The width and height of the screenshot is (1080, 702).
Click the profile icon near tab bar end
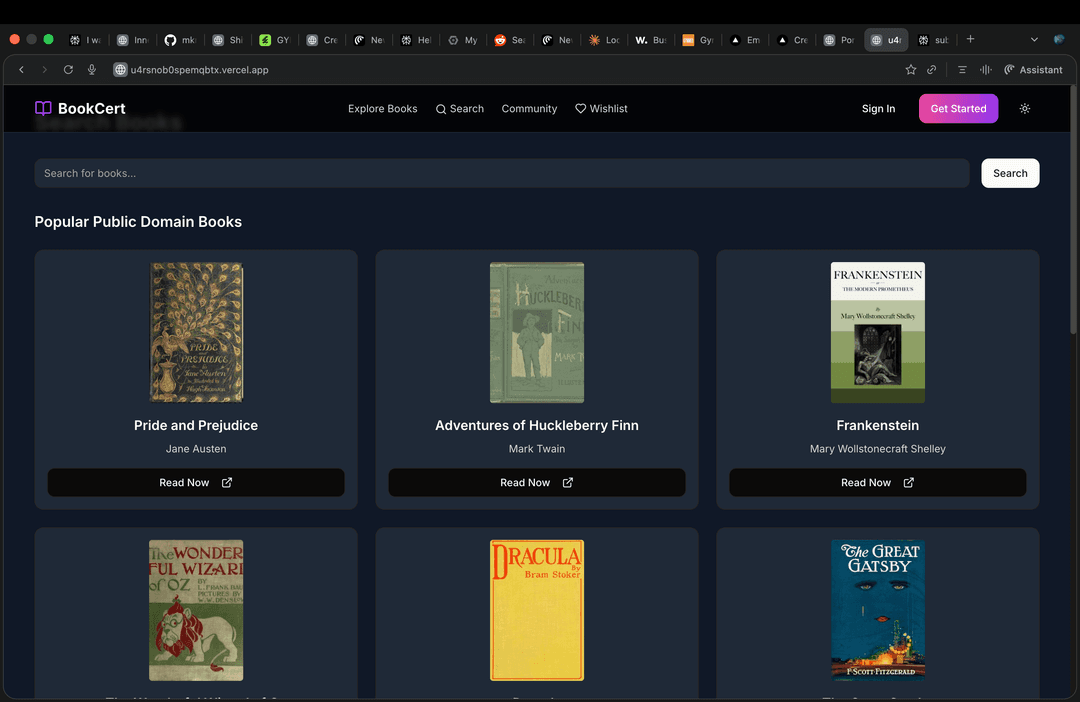[x=1059, y=39]
